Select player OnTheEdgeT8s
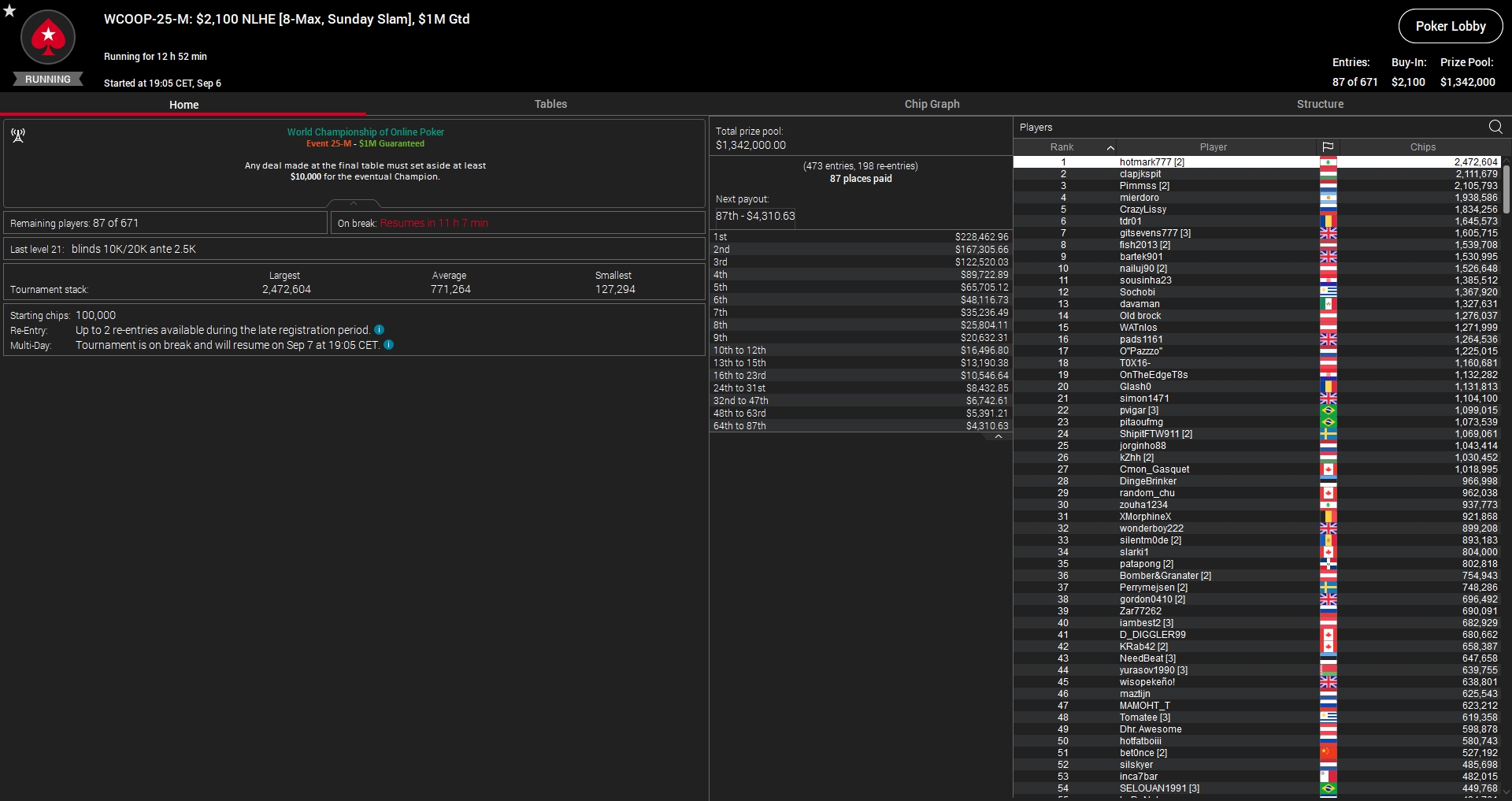 click(1257, 375)
